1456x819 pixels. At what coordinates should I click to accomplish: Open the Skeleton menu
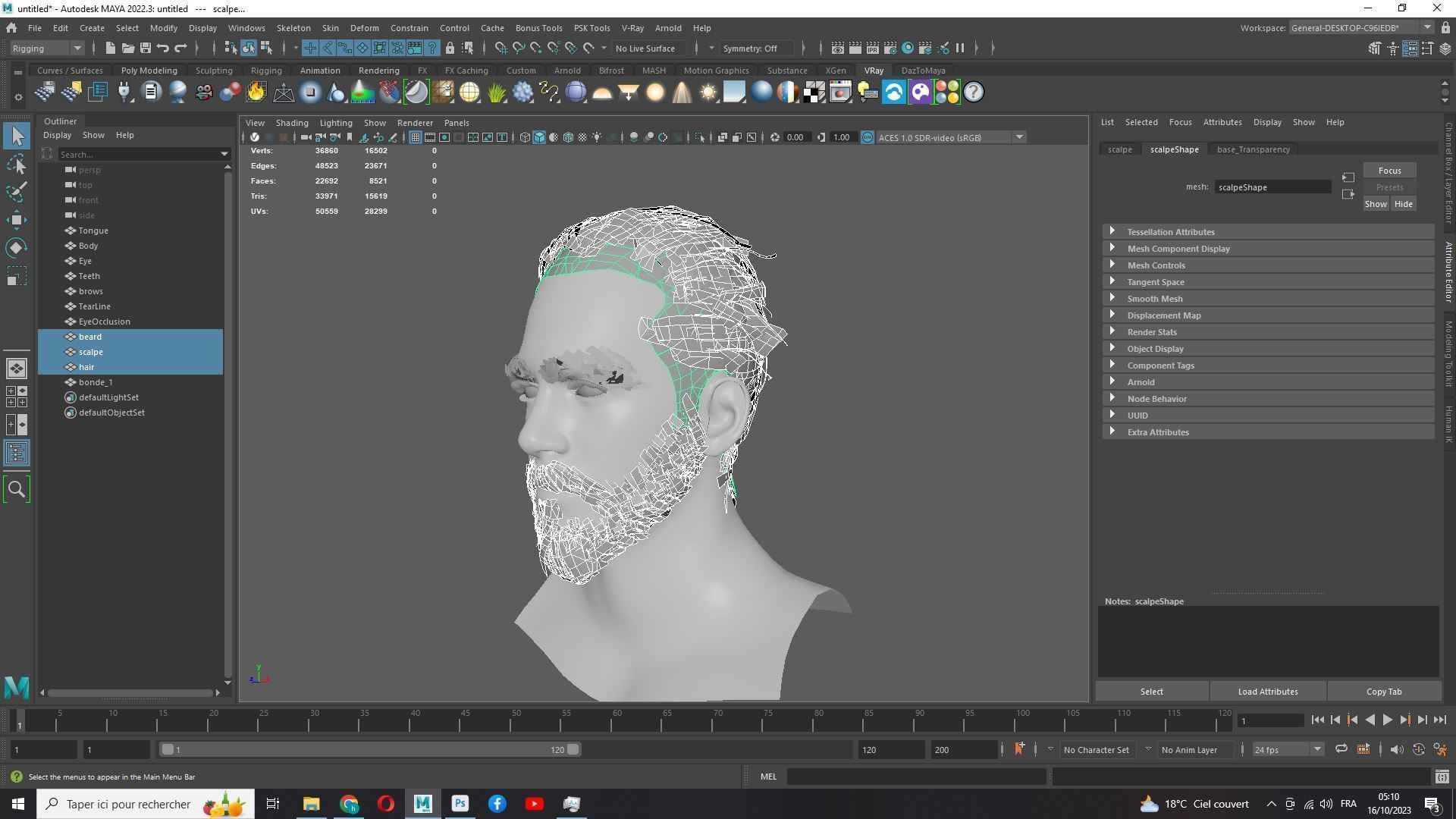pyautogui.click(x=293, y=28)
